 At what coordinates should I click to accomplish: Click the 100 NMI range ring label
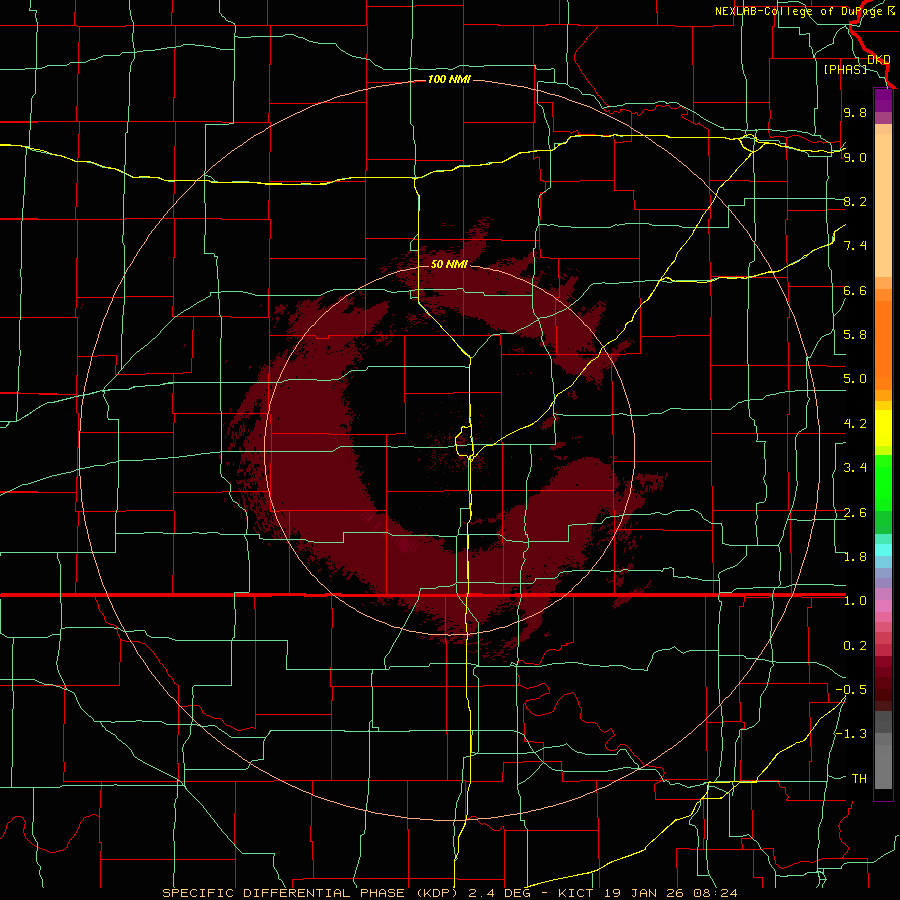coord(449,79)
